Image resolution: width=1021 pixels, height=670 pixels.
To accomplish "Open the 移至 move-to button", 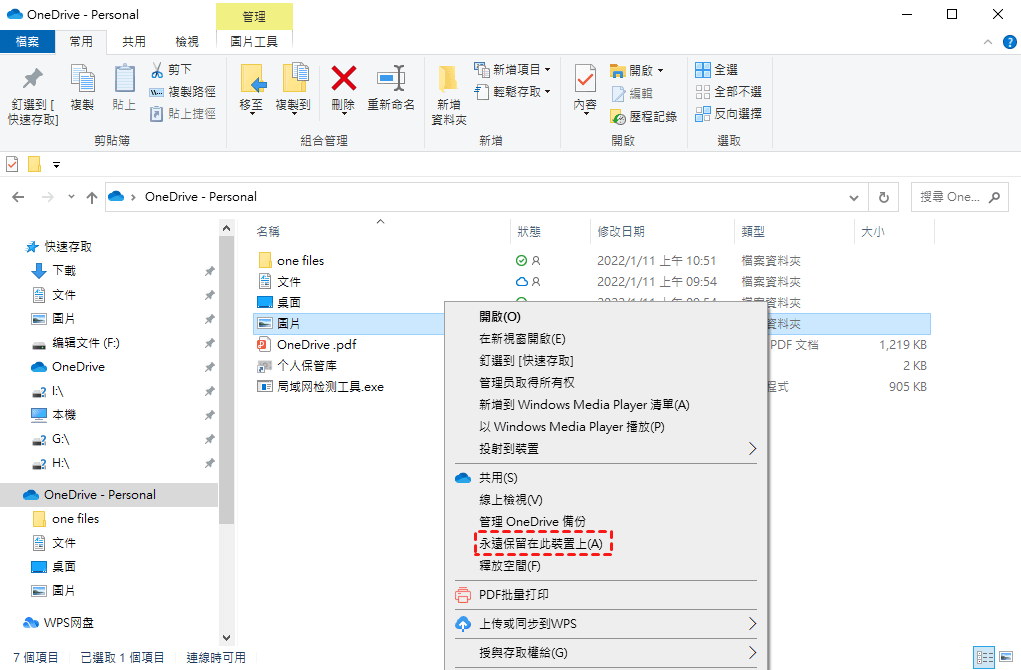I will click(x=251, y=88).
